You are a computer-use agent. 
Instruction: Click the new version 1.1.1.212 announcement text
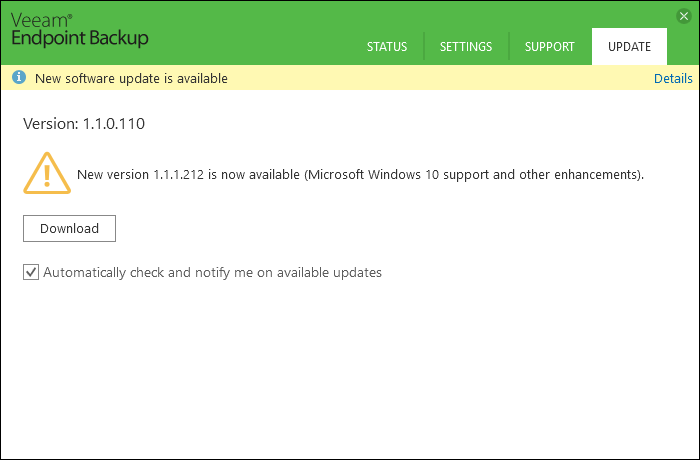click(360, 175)
